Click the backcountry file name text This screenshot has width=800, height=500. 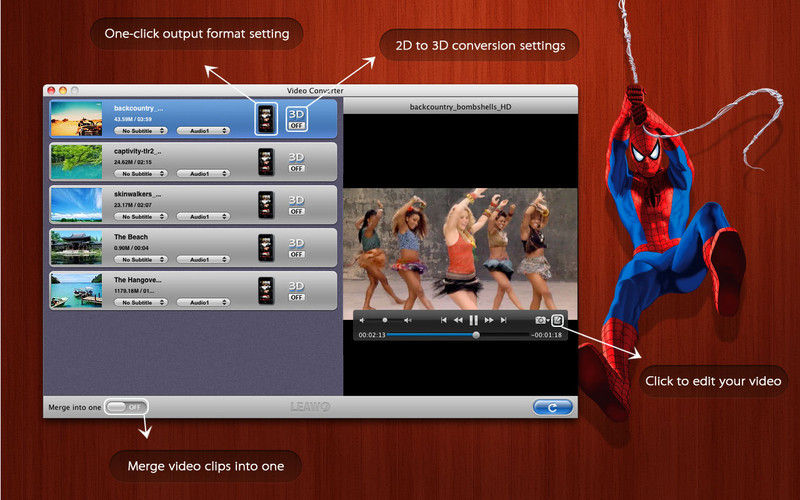138,108
